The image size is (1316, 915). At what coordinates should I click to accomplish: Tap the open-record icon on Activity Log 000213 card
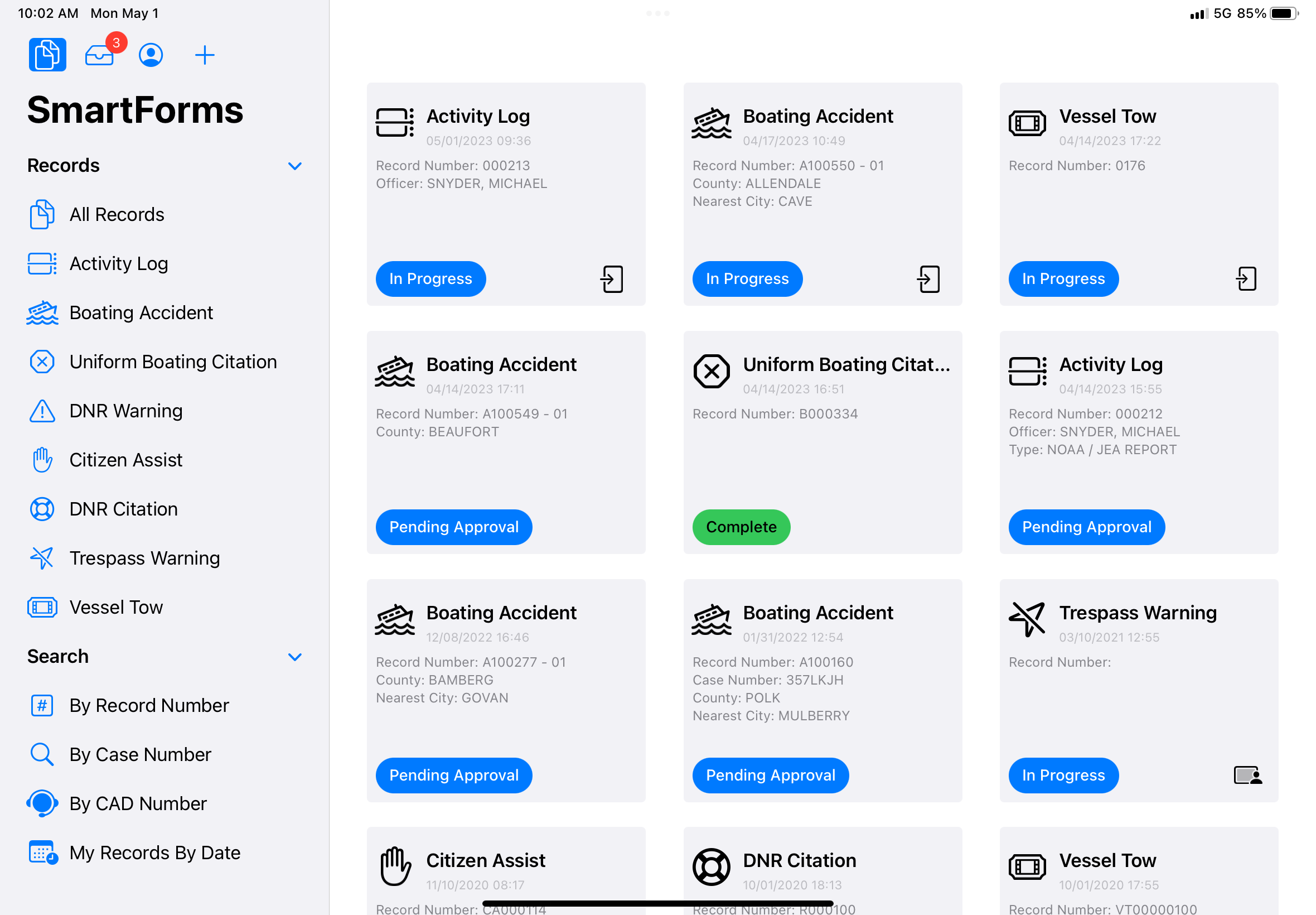pyautogui.click(x=612, y=279)
